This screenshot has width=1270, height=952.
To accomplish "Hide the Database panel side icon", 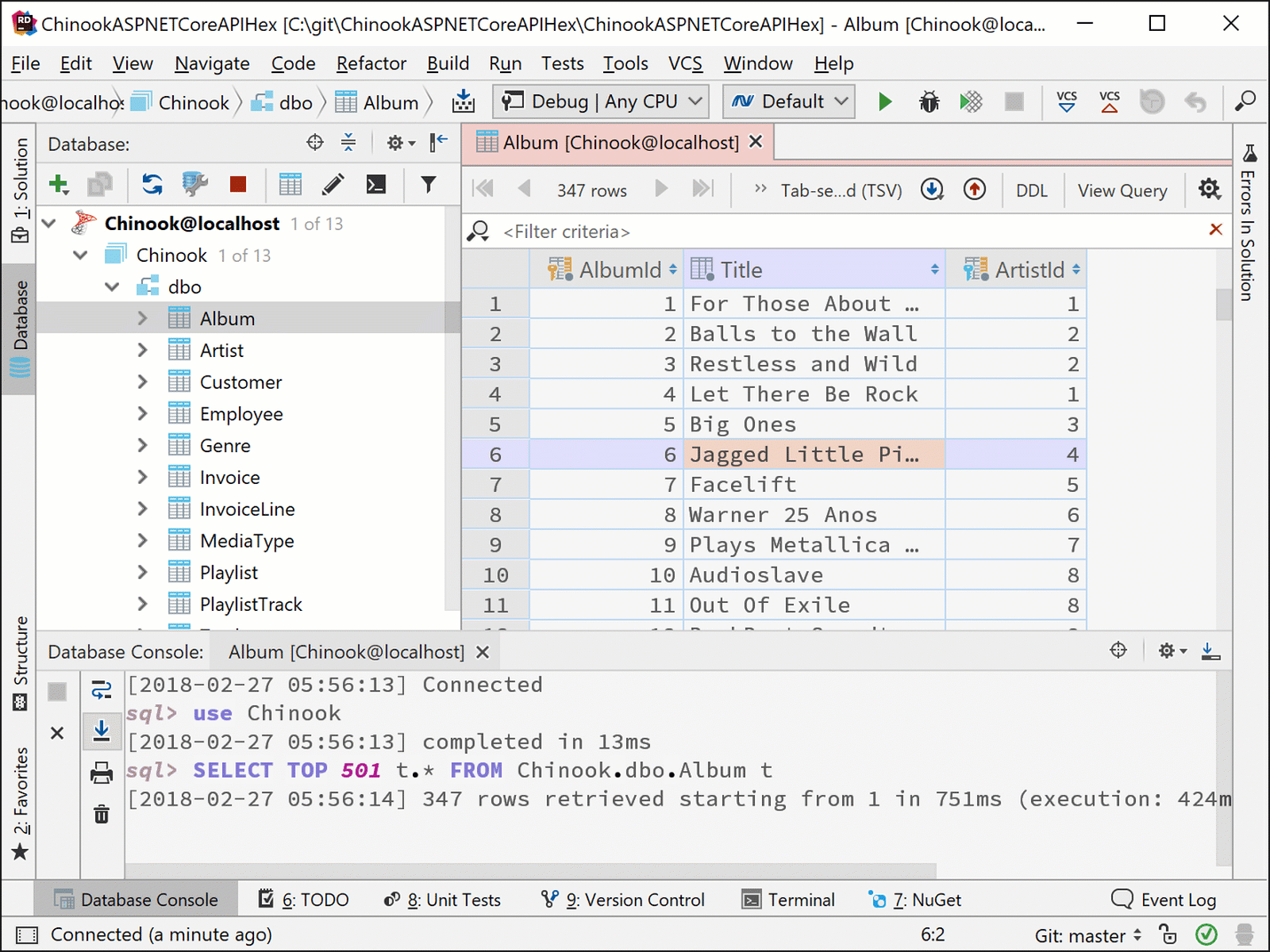I will tap(438, 143).
